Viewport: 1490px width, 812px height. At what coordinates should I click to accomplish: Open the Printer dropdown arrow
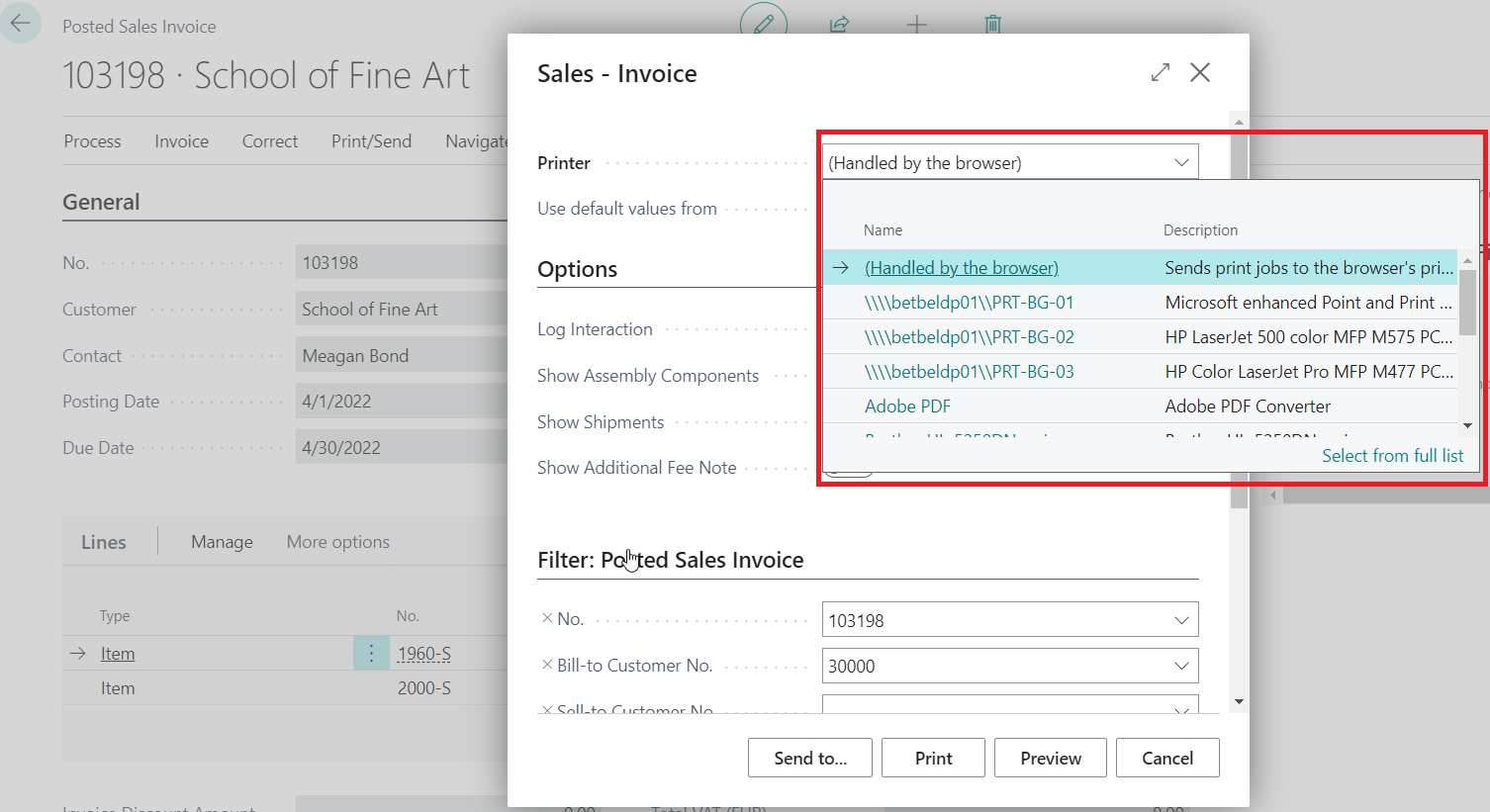click(x=1181, y=162)
